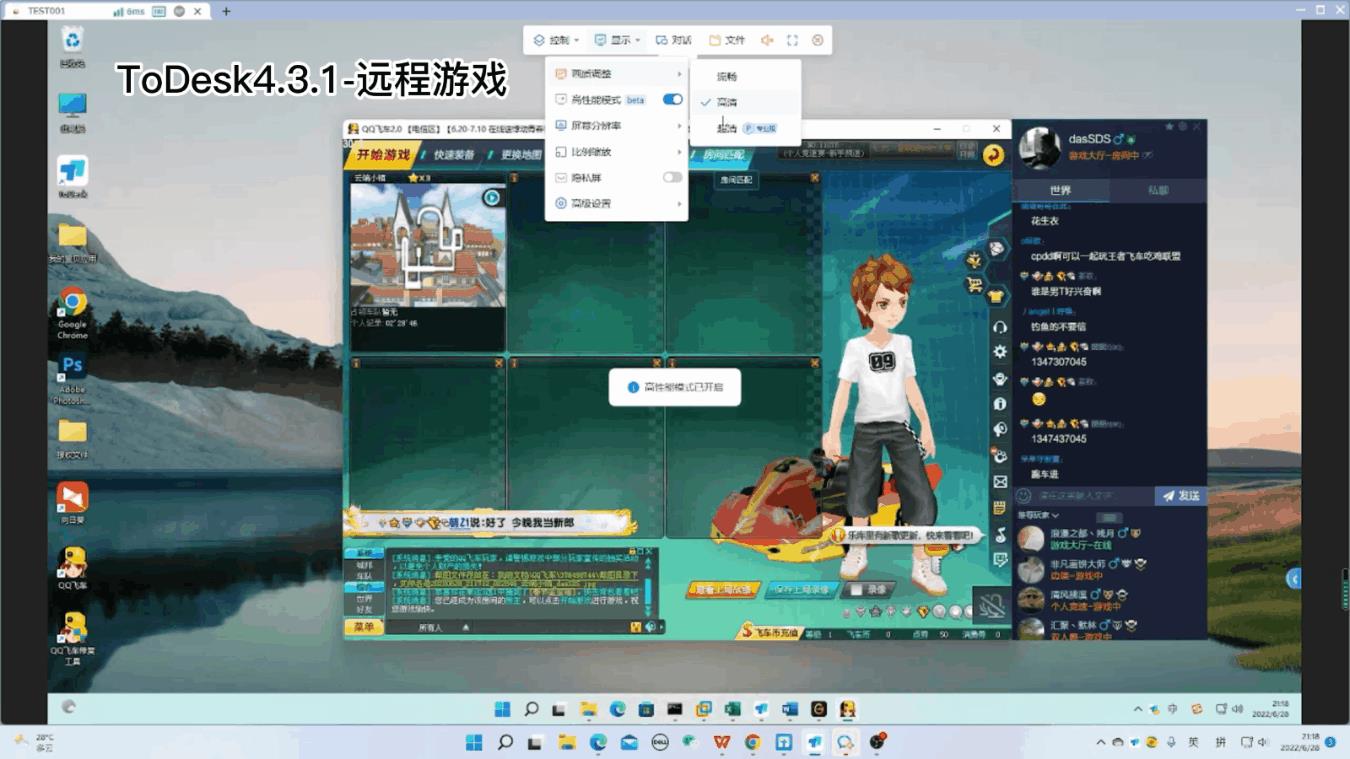Image resolution: width=1350 pixels, height=759 pixels.
Task: Select 超清 professional quality option
Action: [745, 128]
